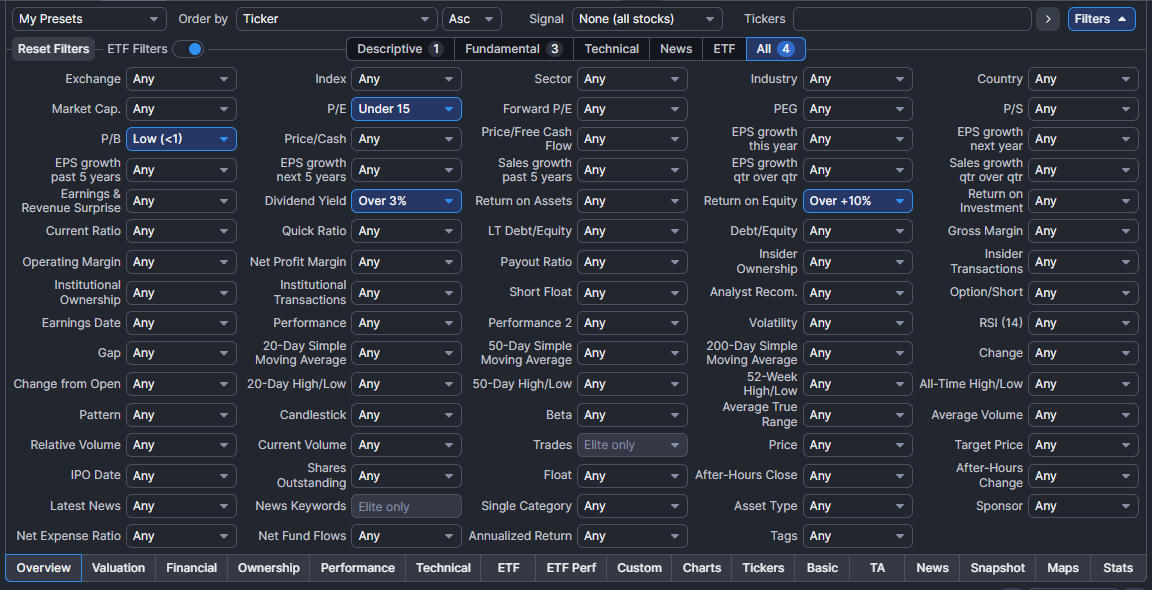Open the IPO Date dropdown
Screen dimensions: 1152x590
click(181, 475)
